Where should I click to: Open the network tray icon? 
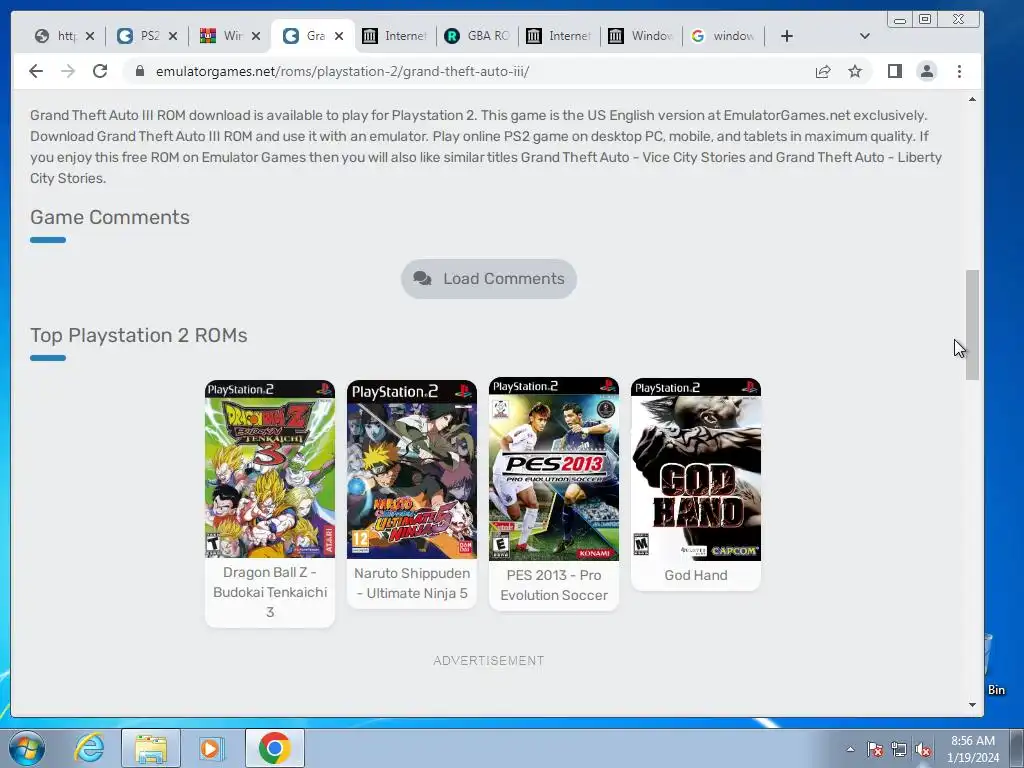899,750
